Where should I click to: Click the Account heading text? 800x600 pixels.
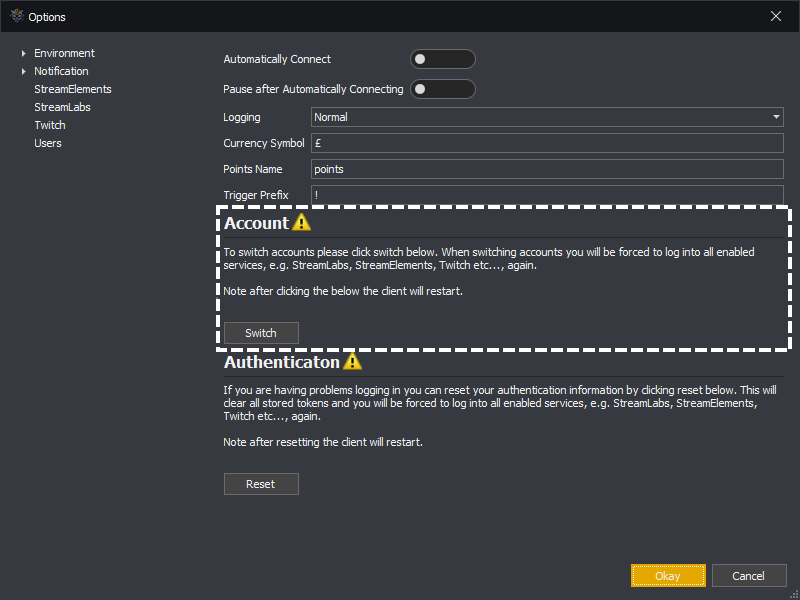tap(257, 223)
